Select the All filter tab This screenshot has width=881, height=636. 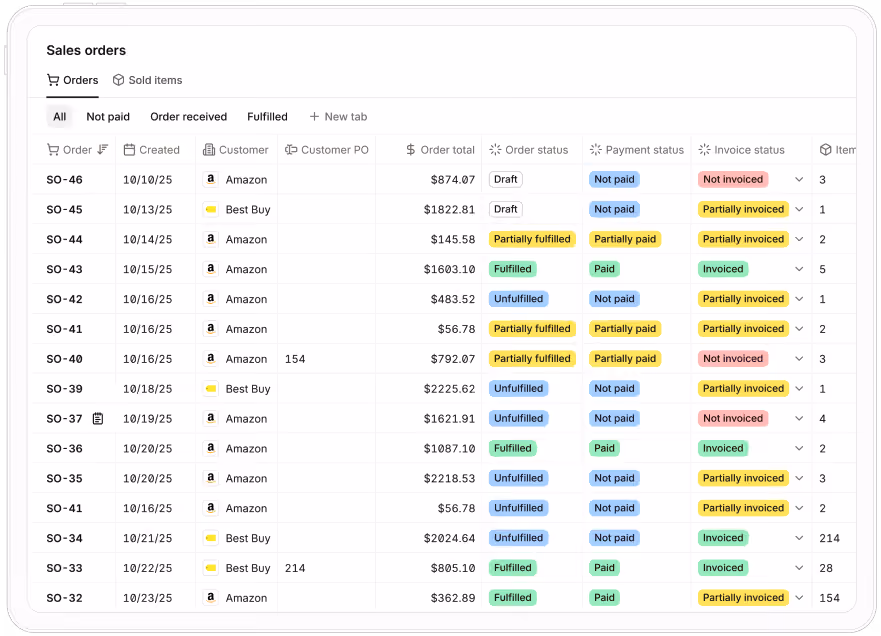tap(60, 116)
